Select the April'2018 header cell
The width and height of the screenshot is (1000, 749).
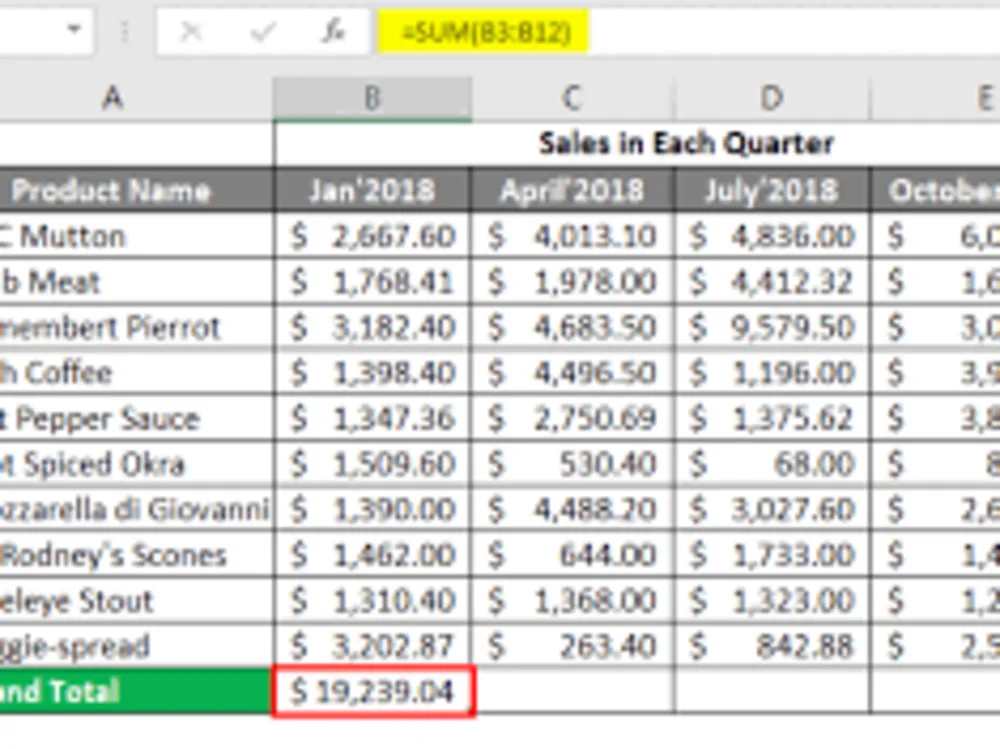click(571, 190)
